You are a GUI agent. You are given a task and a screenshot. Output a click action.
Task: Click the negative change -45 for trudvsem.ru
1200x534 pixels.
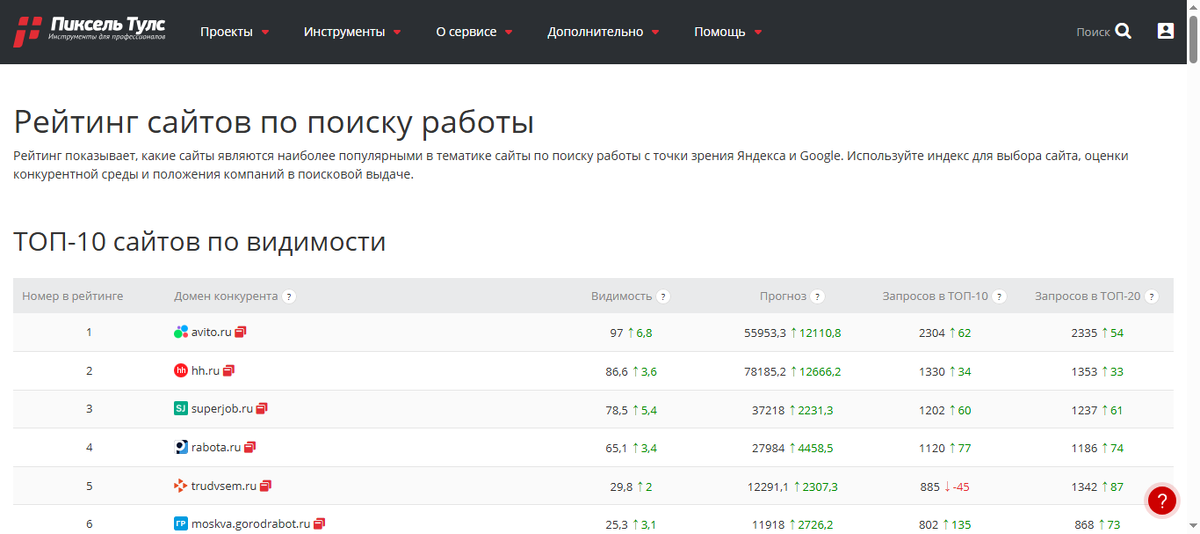point(962,487)
